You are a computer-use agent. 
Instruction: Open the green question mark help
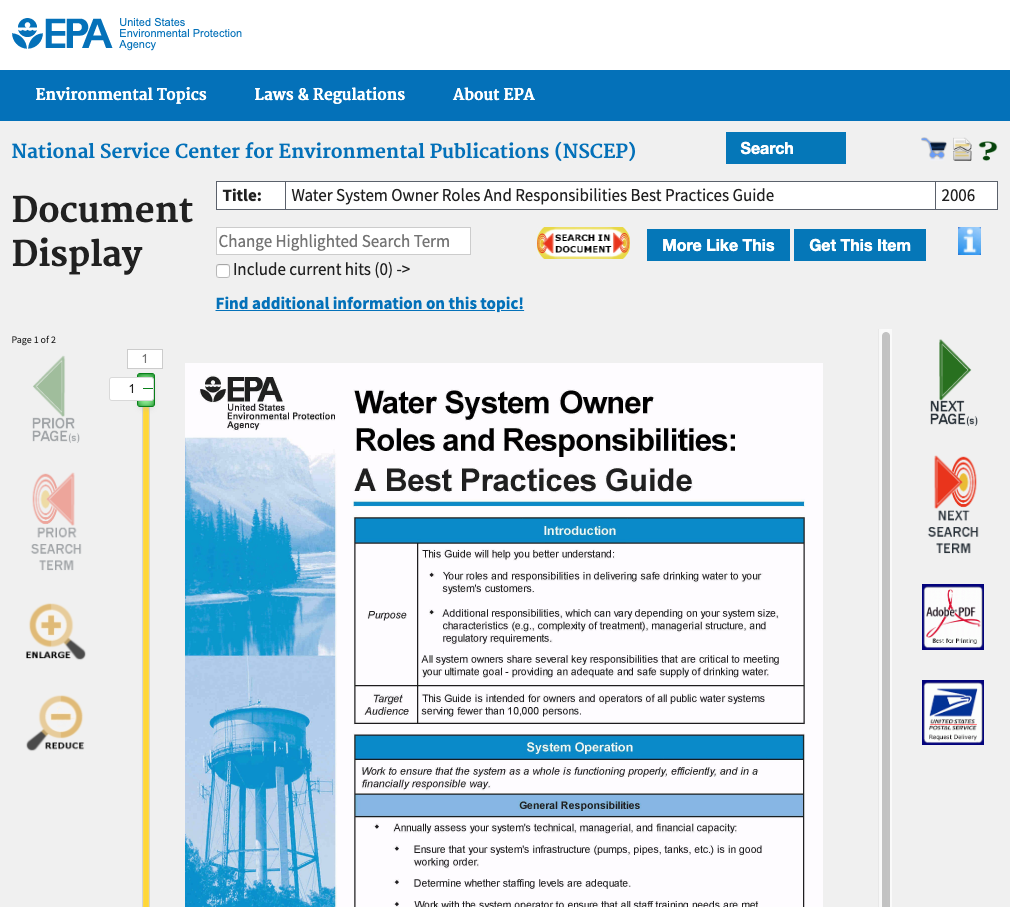pyautogui.click(x=987, y=150)
